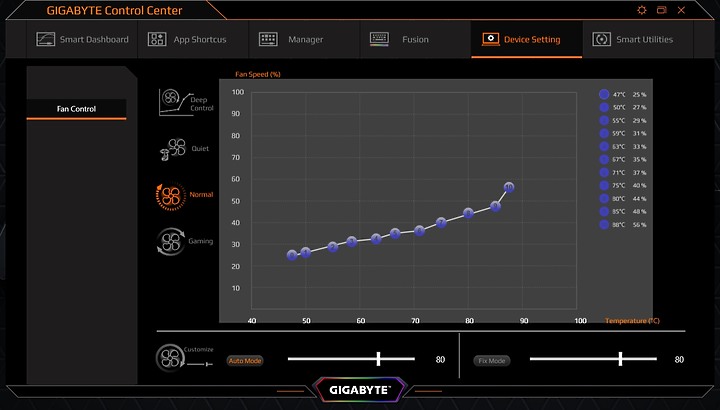Select curve point 2 on the graph
720x410 pixels.
(x=333, y=247)
